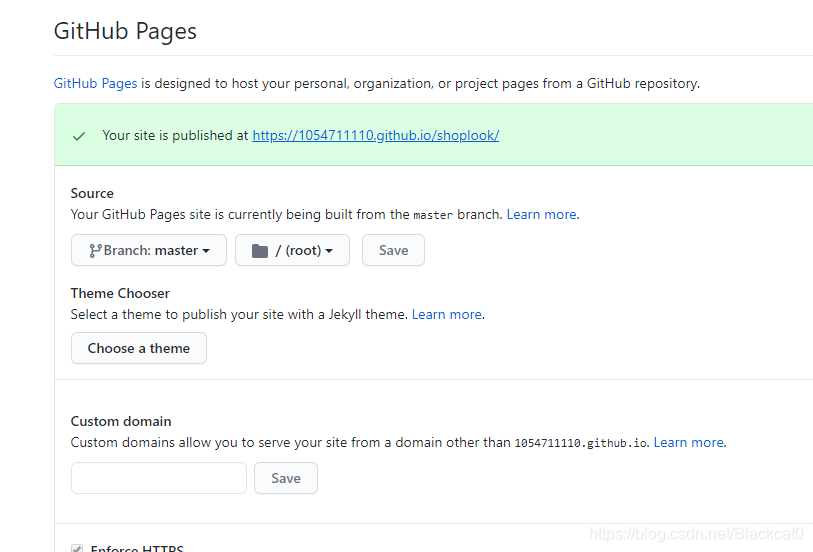Open Learn more link about custom domains
The image size is (813, 552).
tap(689, 443)
